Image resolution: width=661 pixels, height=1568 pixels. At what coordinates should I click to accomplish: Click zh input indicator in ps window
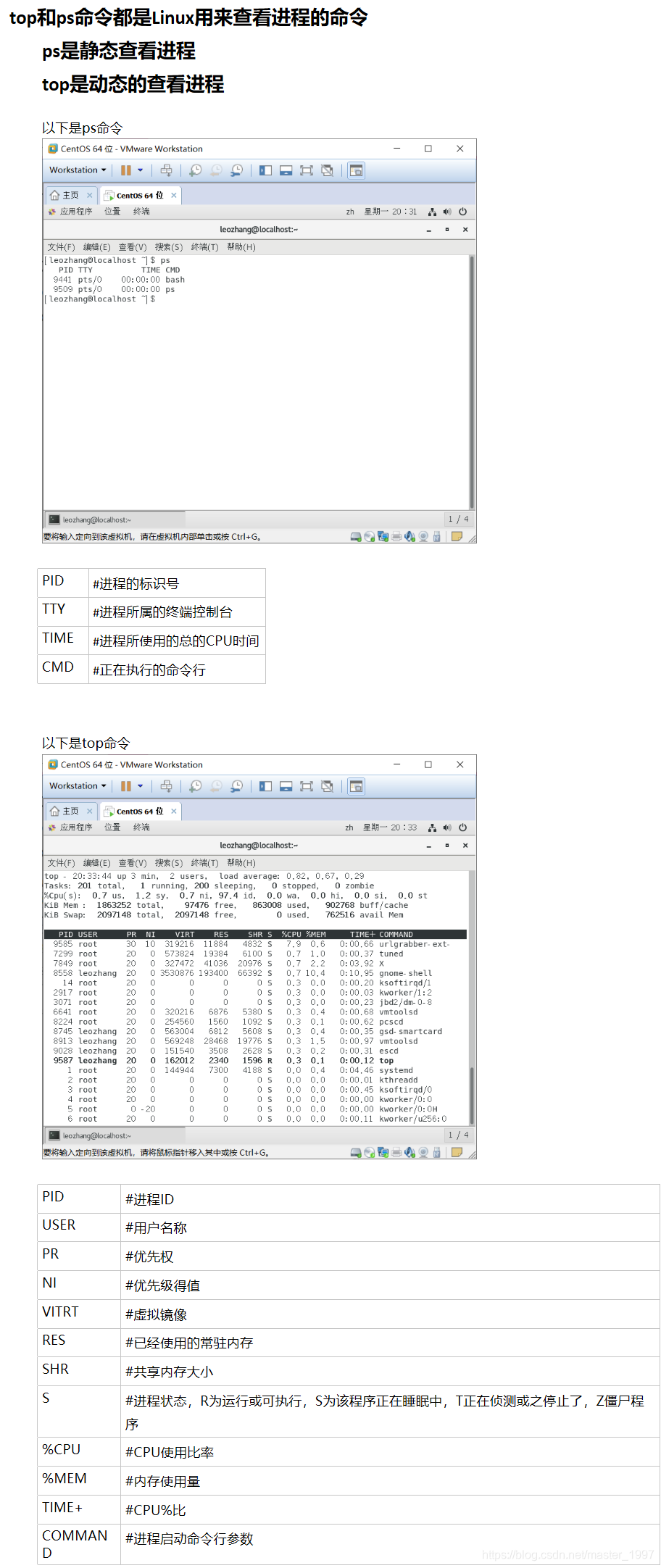tap(350, 212)
